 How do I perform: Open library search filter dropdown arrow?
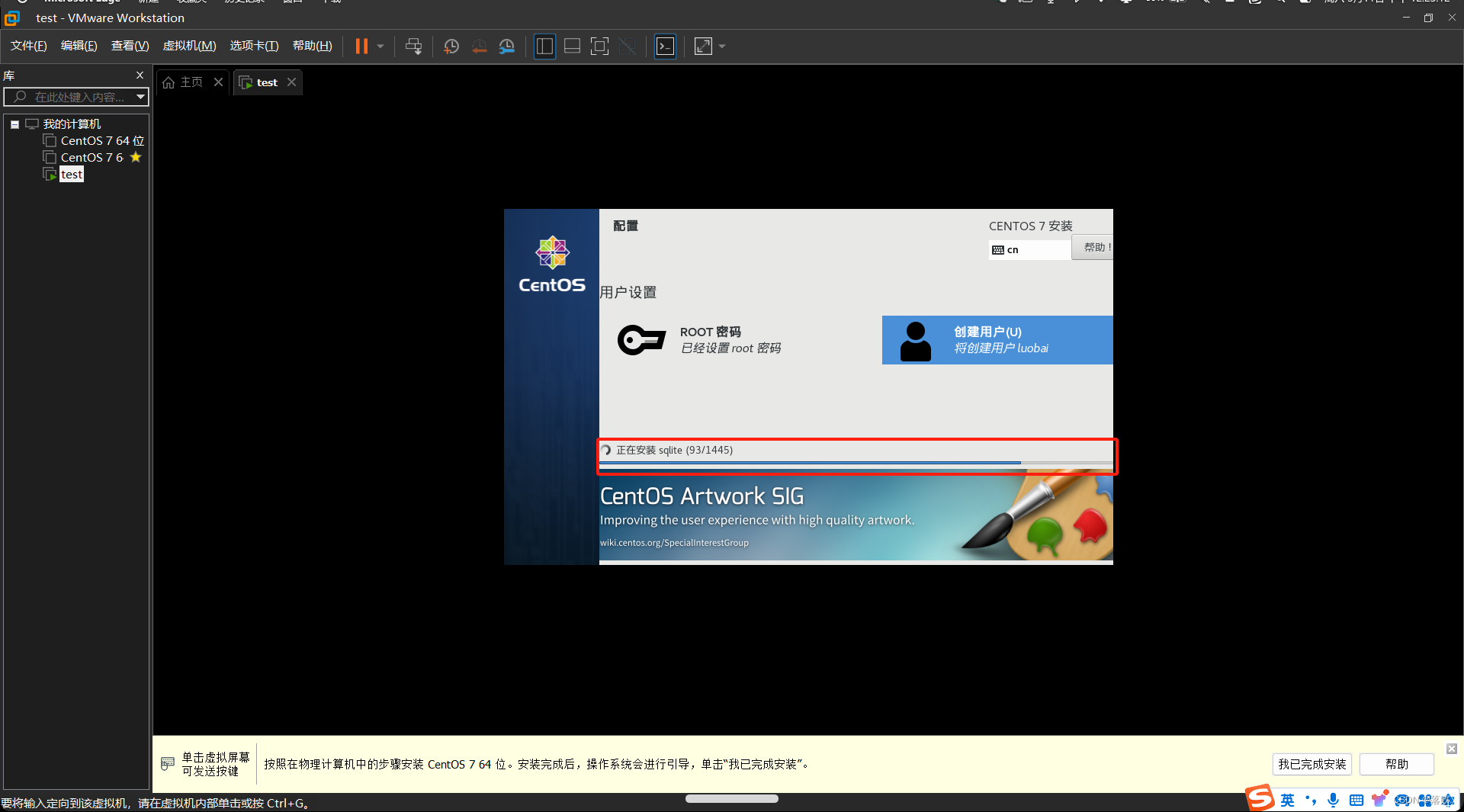[140, 97]
